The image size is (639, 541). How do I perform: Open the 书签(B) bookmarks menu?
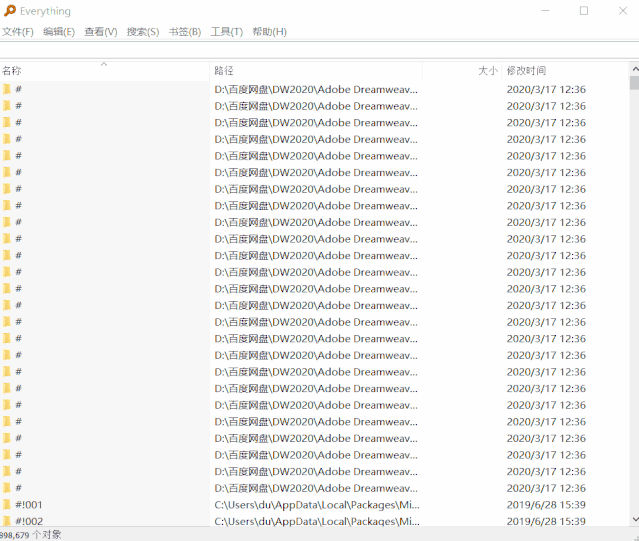coord(185,32)
